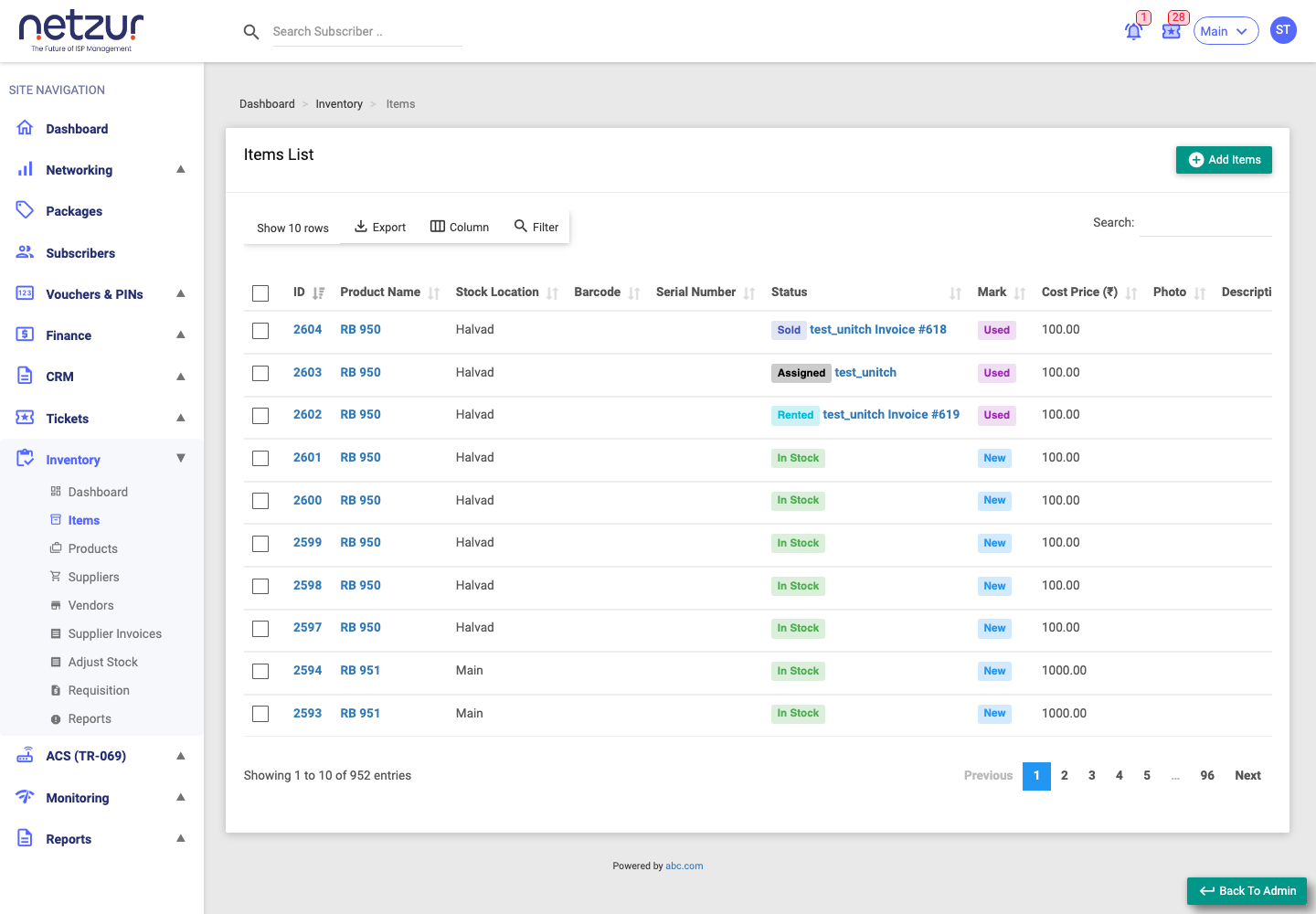Collapse the Inventory menu arrow
Viewport: 1316px width, 914px height.
[x=181, y=458]
